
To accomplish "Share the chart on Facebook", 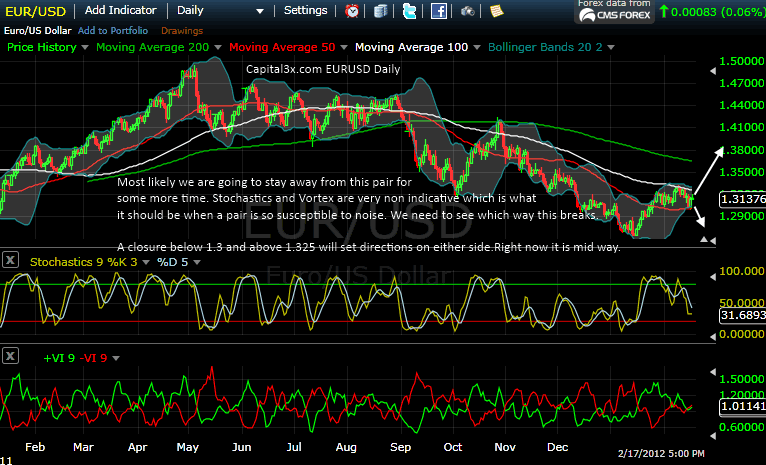I will tap(438, 11).
